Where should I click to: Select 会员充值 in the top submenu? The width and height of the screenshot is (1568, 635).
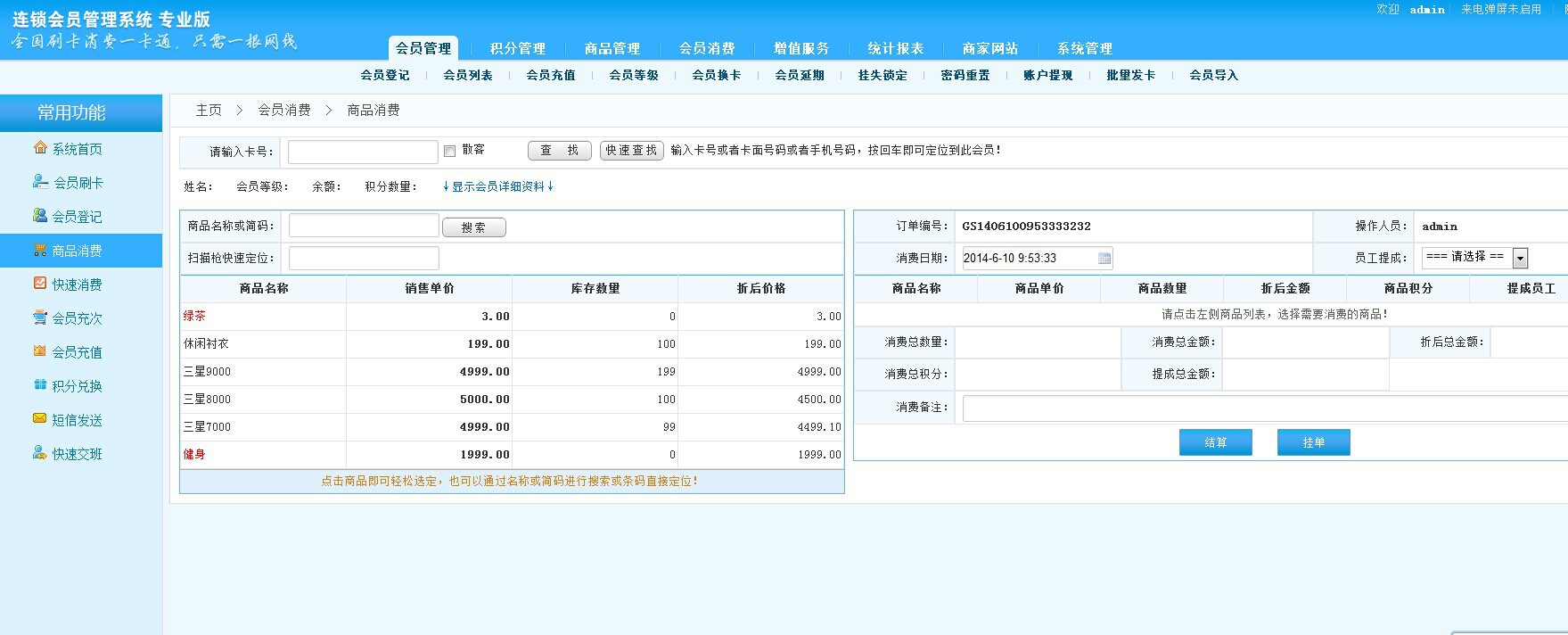pyautogui.click(x=551, y=75)
